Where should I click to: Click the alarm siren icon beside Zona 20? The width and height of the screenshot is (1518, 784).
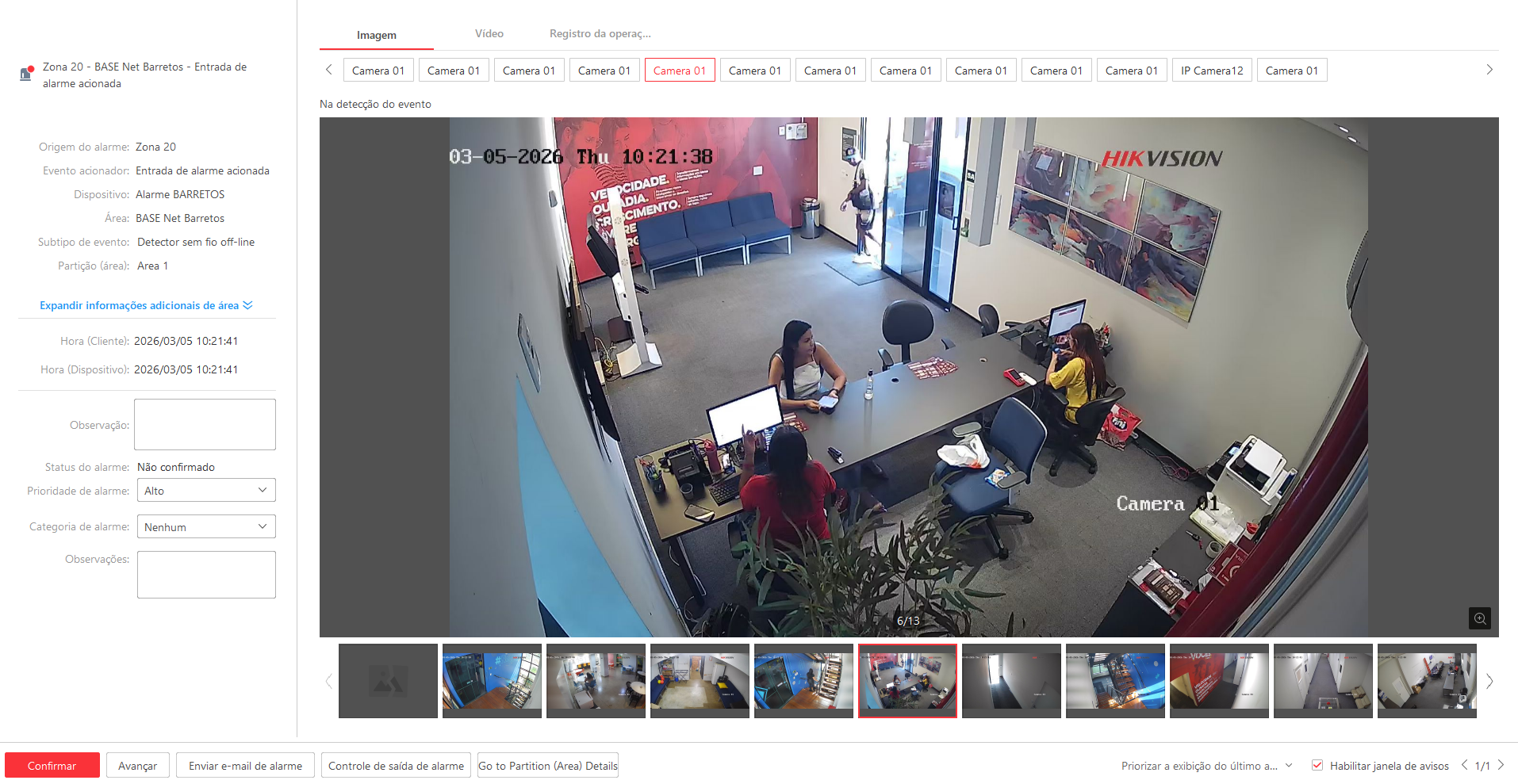point(26,74)
